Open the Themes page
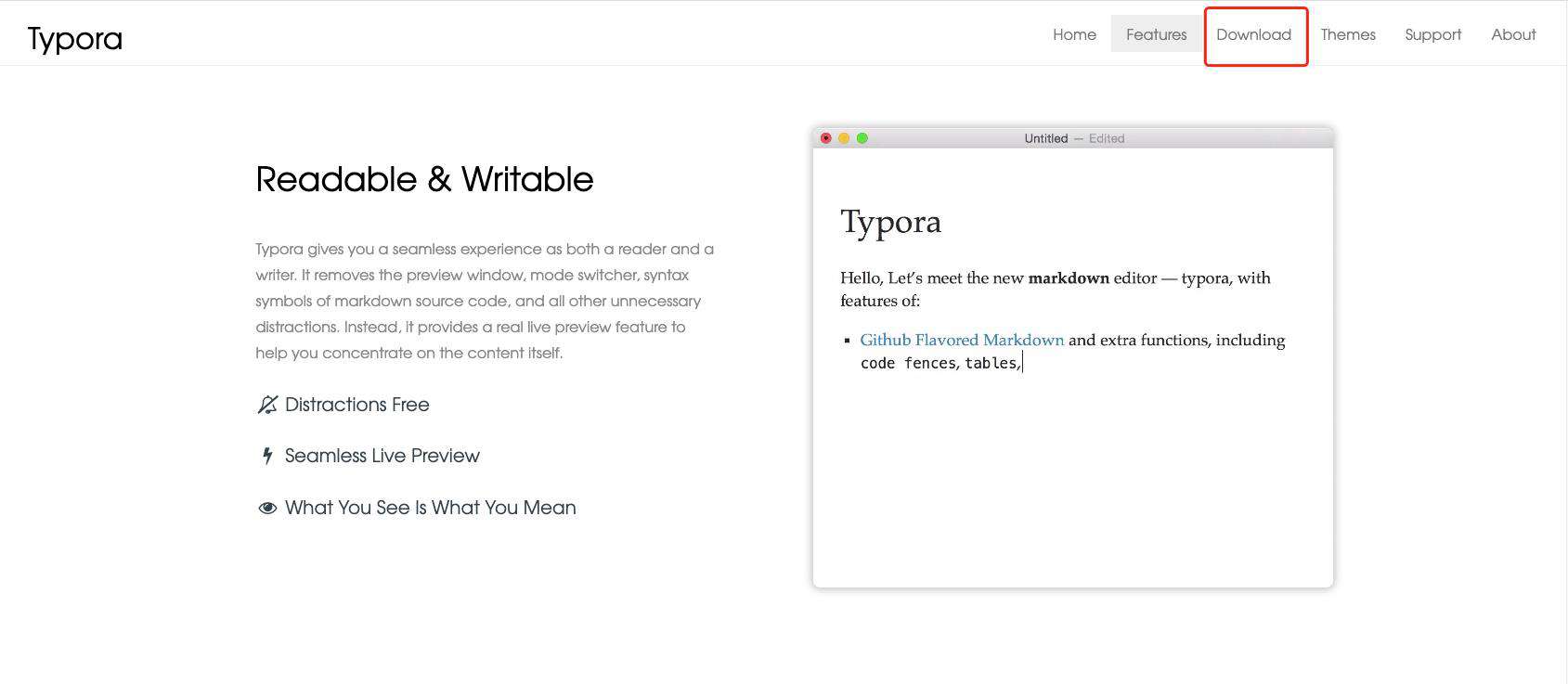 1348,34
